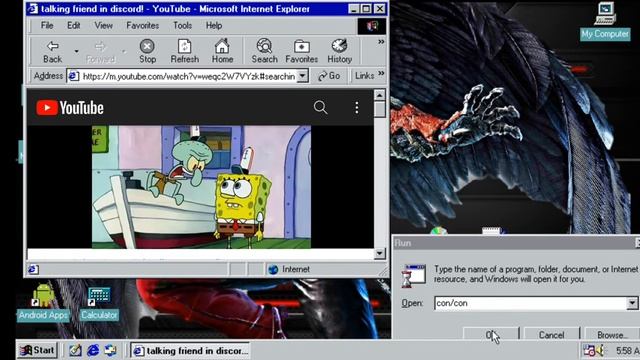Screen dimensions: 640x360
Task: Click the volume speaker tray icon
Action: [x=600, y=350]
